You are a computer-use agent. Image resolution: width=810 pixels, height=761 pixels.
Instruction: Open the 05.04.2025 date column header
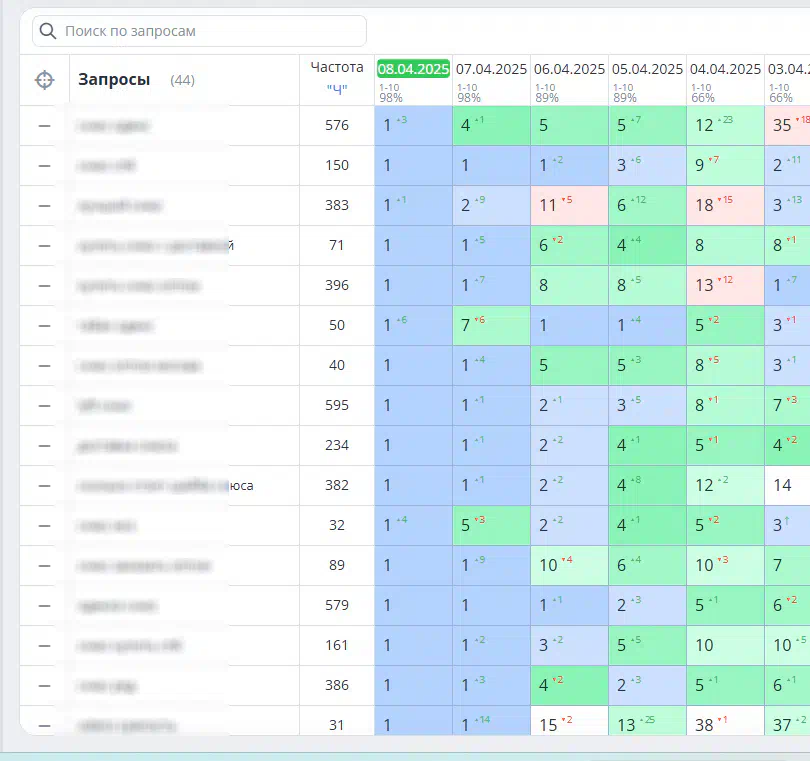pyautogui.click(x=647, y=69)
